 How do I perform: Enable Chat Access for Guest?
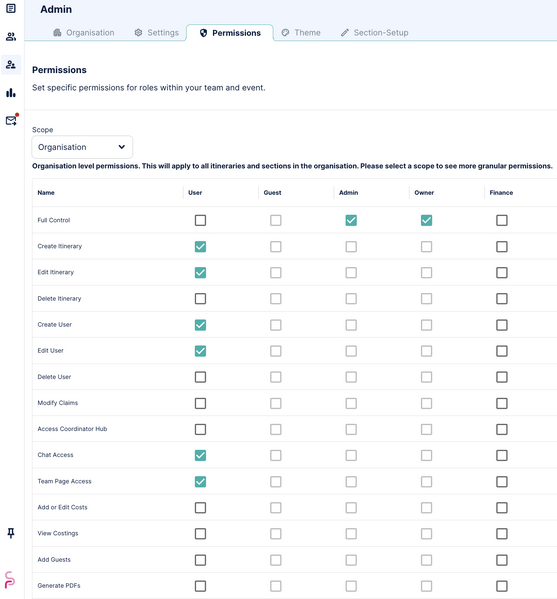(275, 455)
